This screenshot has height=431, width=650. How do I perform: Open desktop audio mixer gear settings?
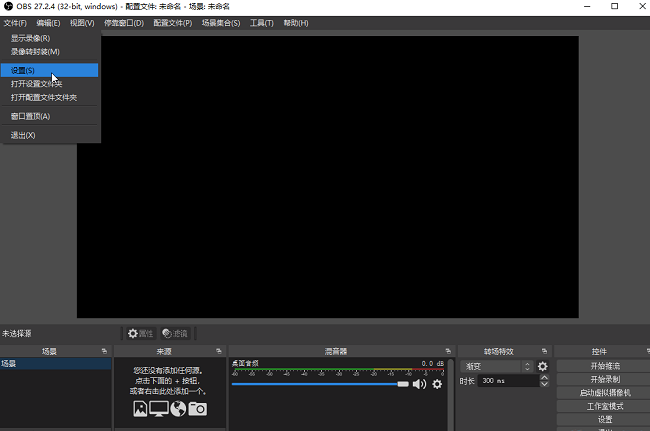tap(437, 384)
